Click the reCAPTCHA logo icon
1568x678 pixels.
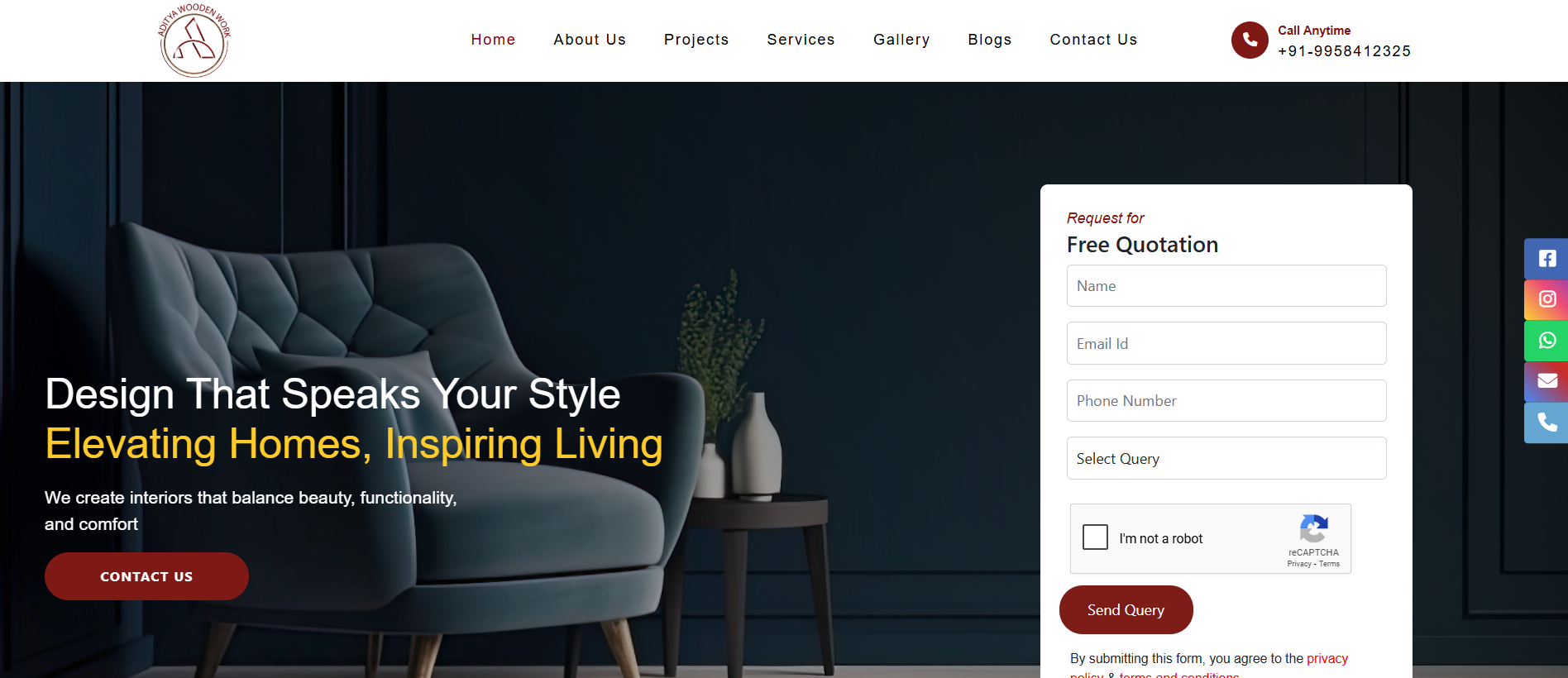1313,529
